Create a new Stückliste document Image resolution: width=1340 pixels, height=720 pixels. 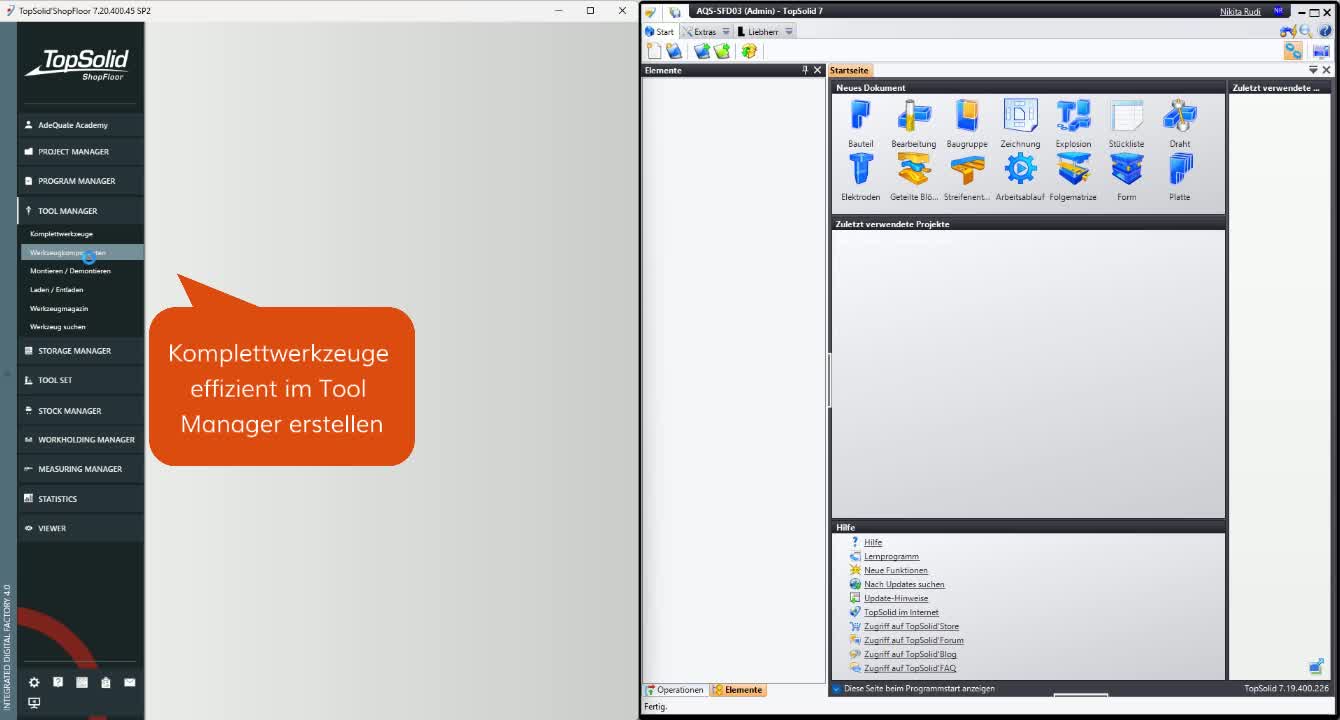pyautogui.click(x=1126, y=124)
